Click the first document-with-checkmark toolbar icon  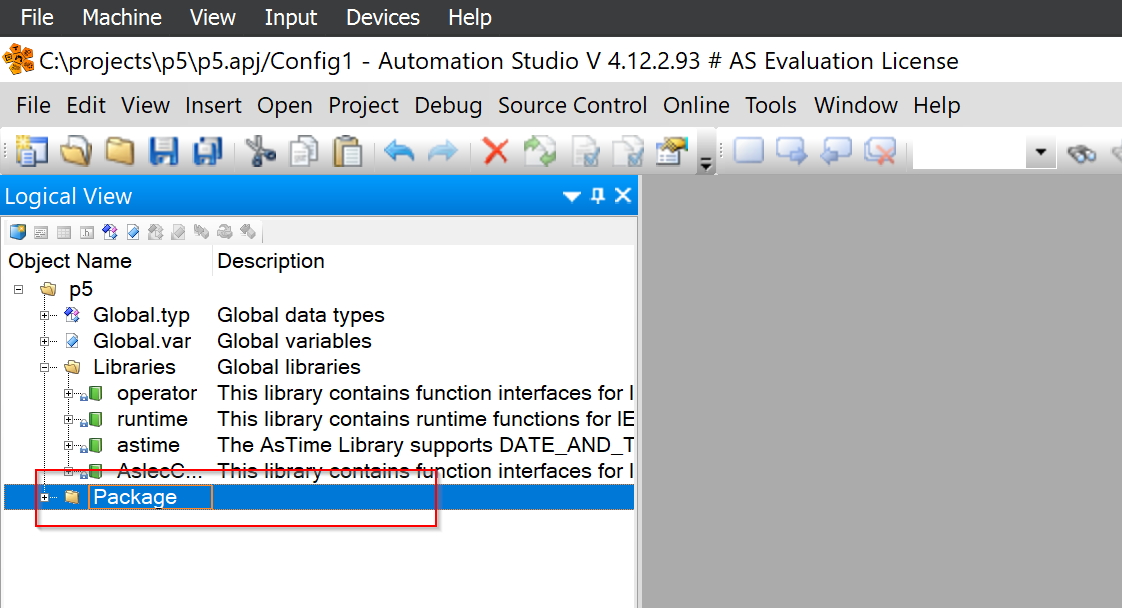tap(586, 151)
